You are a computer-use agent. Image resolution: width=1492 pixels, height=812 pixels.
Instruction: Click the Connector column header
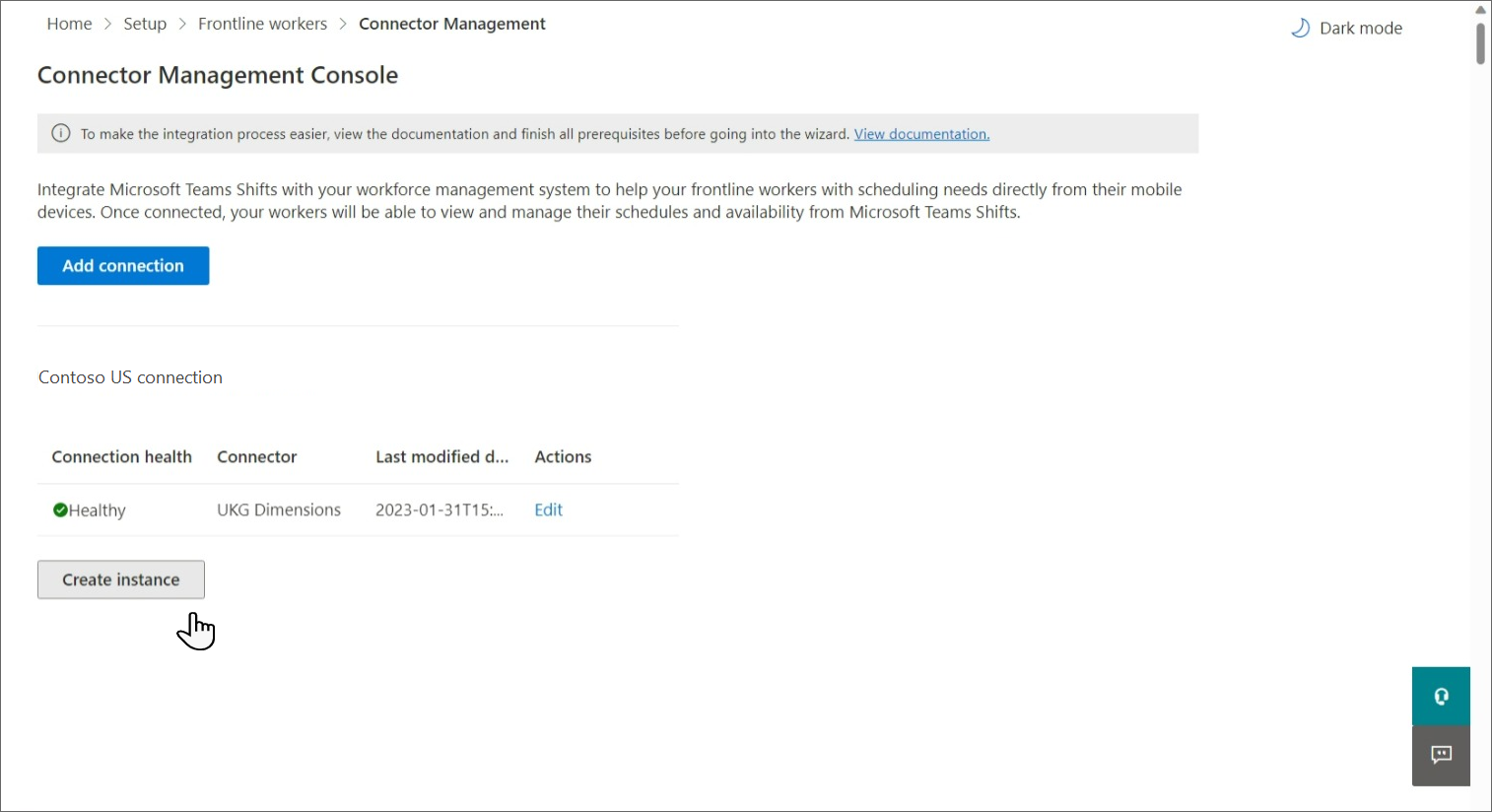256,456
